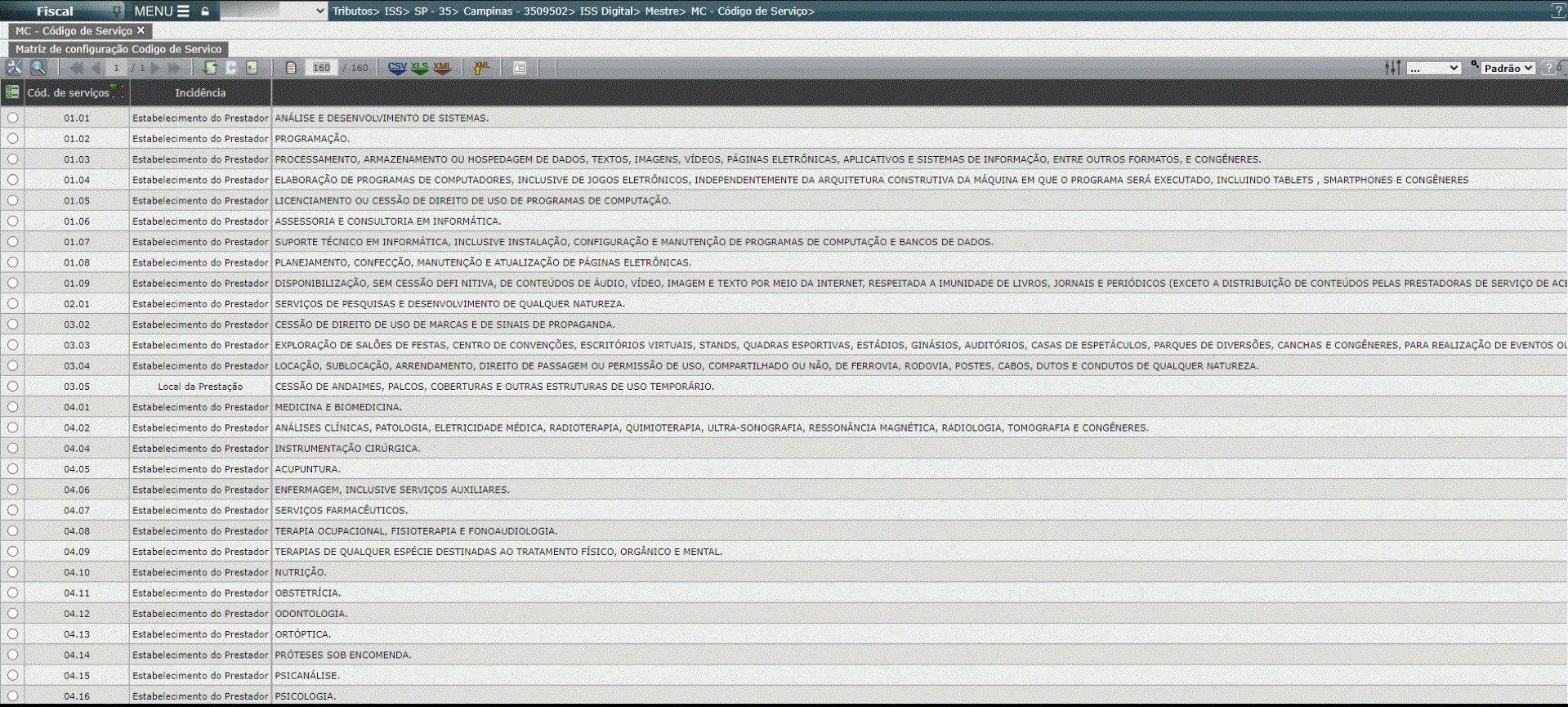This screenshot has width=1568, height=707.
Task: Sort by Cód. de serviços column header
Action: point(69,92)
